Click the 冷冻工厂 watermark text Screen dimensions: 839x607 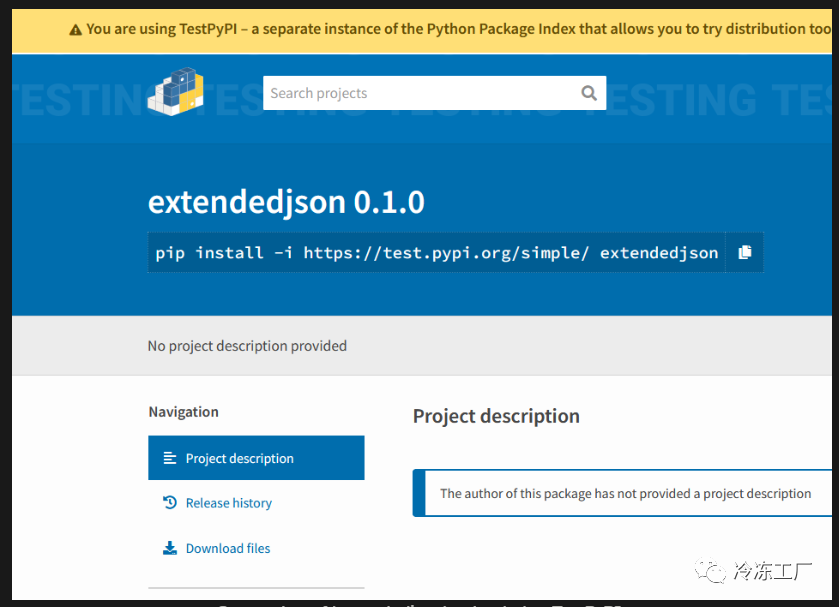[772, 571]
